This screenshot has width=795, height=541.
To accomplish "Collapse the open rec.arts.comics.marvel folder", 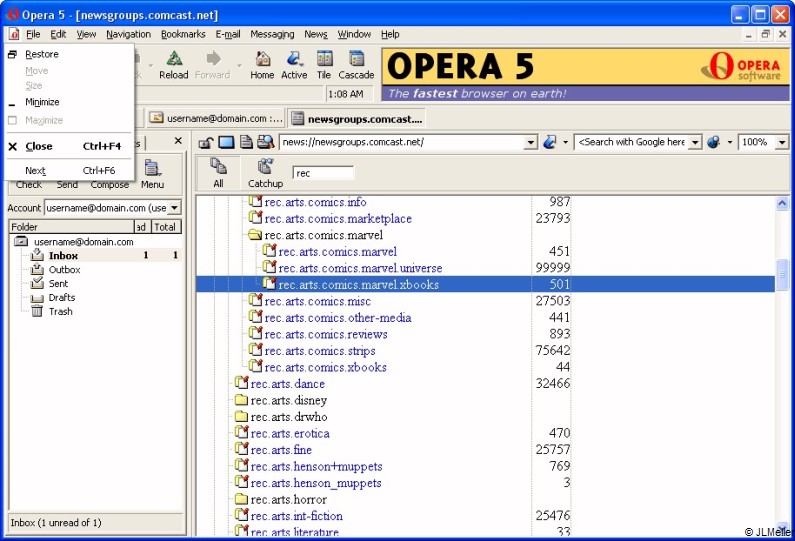I will click(255, 235).
